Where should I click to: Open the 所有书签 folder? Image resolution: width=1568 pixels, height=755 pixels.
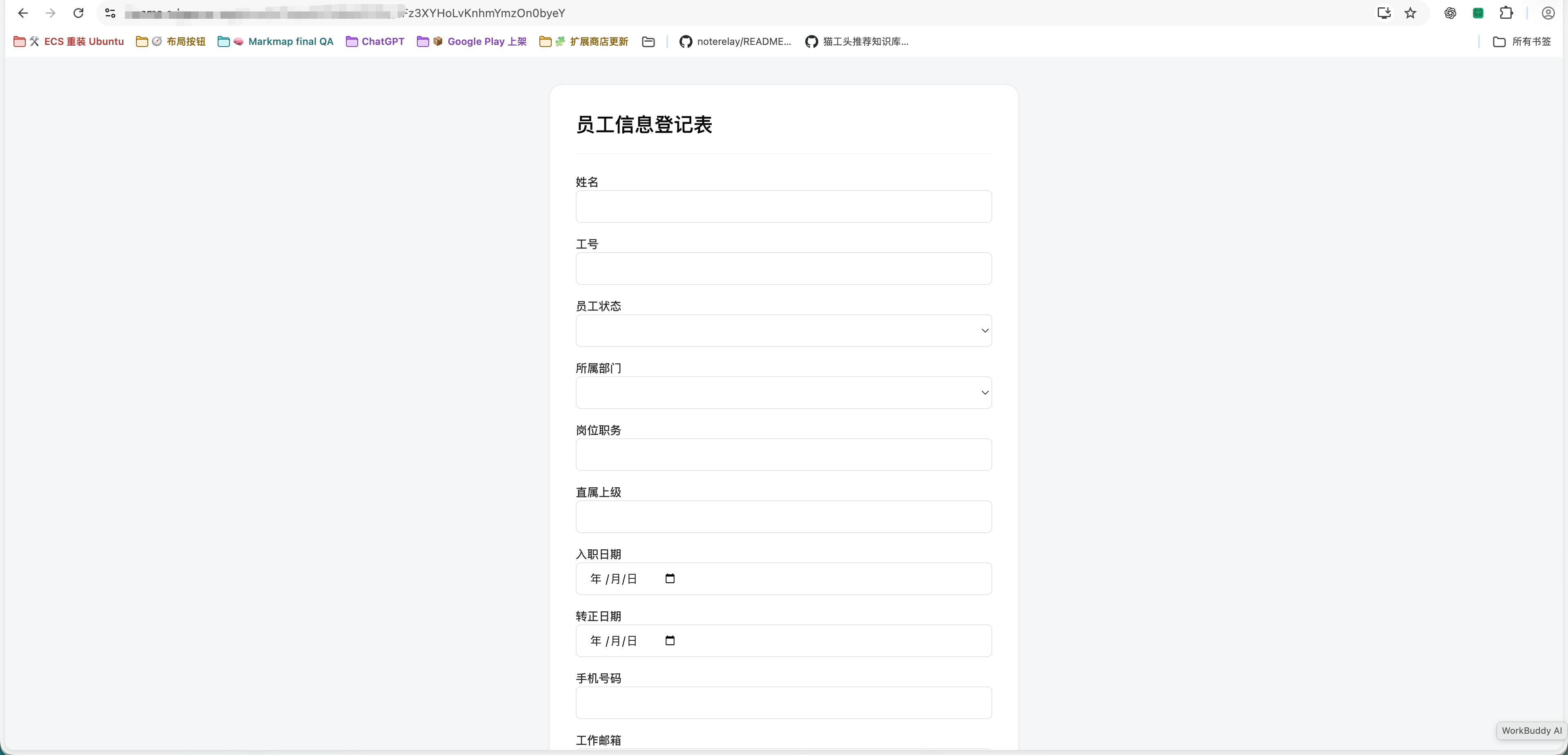1522,41
